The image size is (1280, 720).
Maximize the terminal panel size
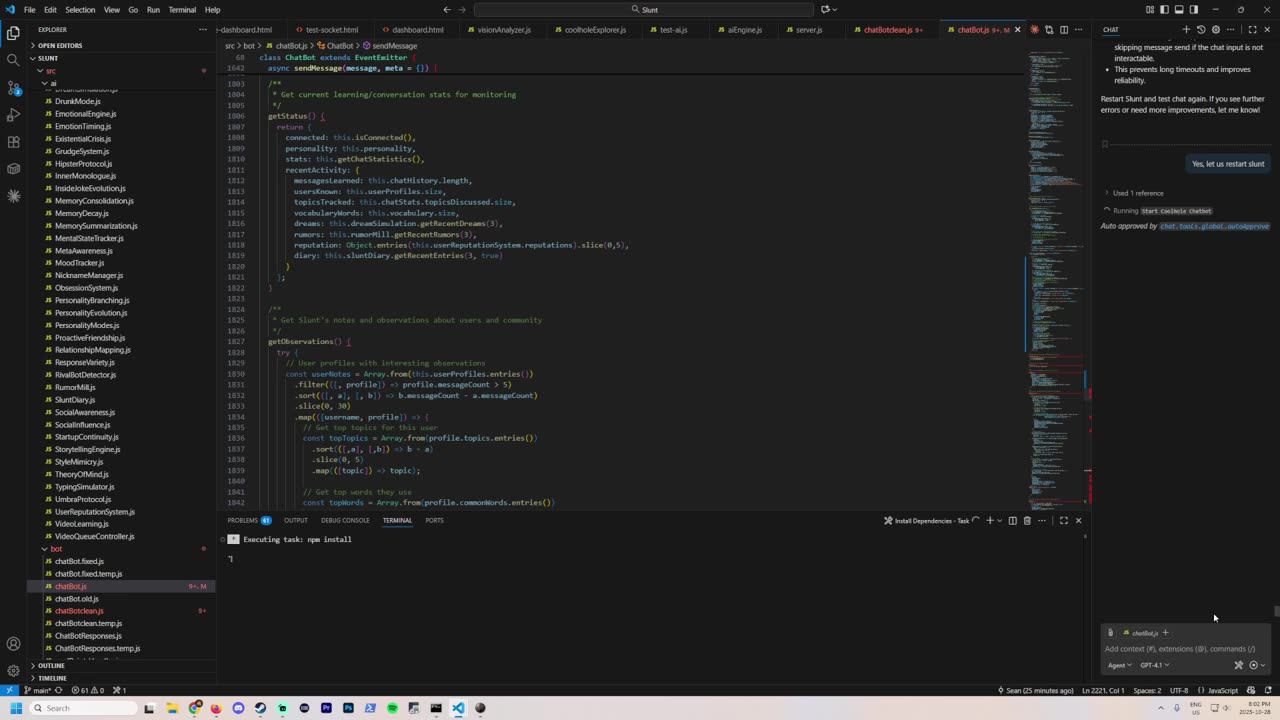(x=1063, y=520)
